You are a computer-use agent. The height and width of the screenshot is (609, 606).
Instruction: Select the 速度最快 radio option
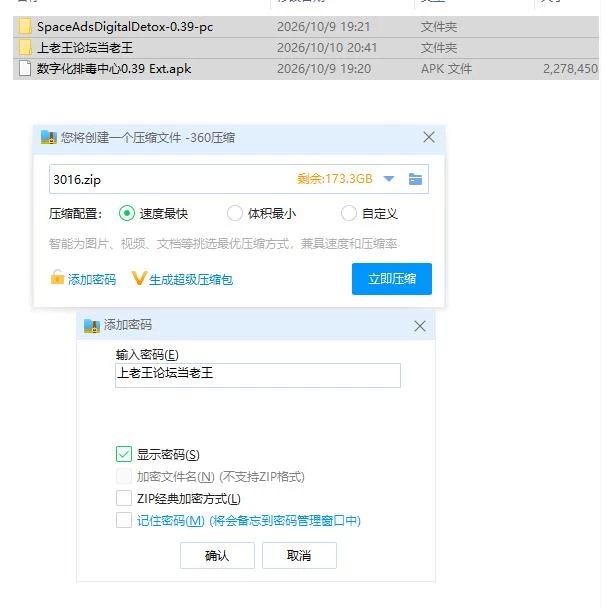click(127, 213)
